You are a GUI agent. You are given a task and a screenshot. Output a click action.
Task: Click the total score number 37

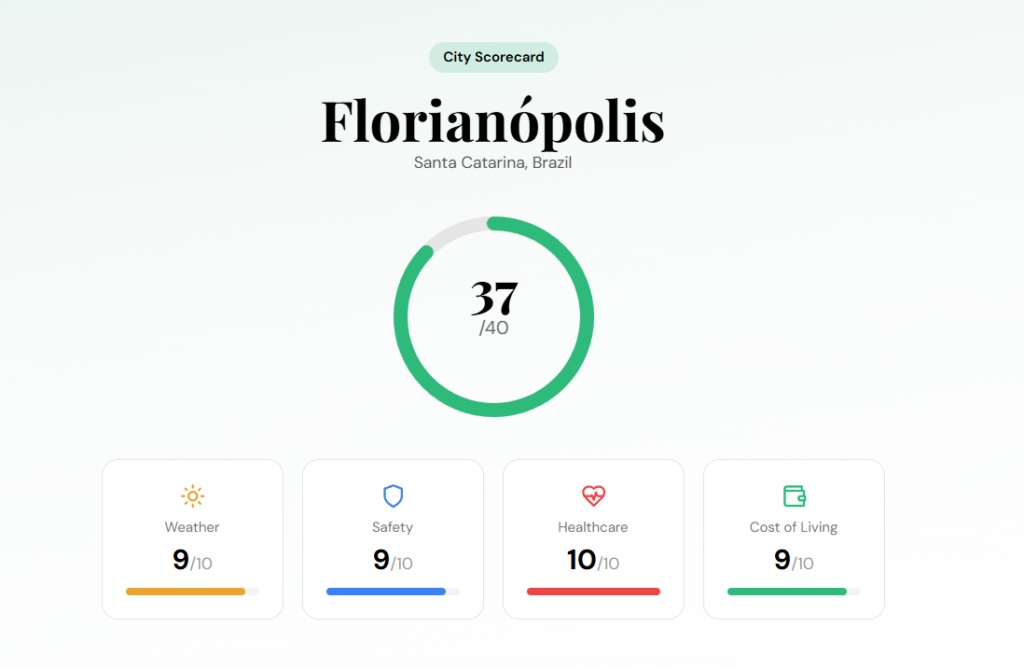click(x=494, y=297)
